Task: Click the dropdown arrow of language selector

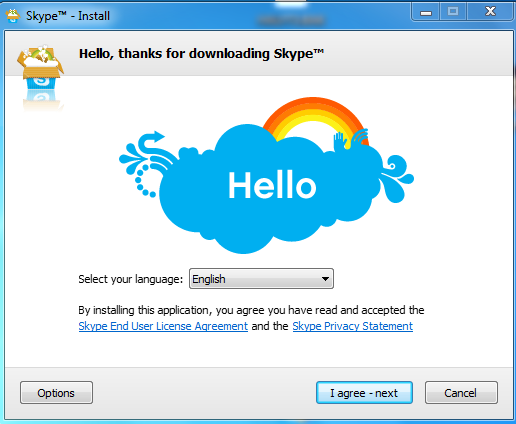Action: [325, 279]
